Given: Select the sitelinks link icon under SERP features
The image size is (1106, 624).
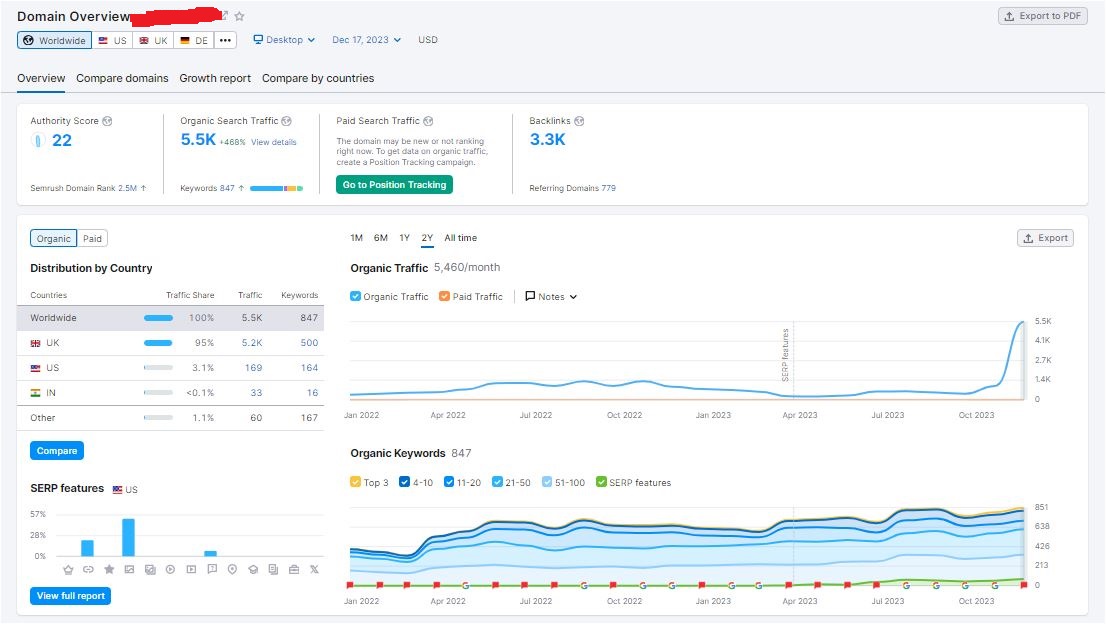Looking at the screenshot, I should [87, 569].
